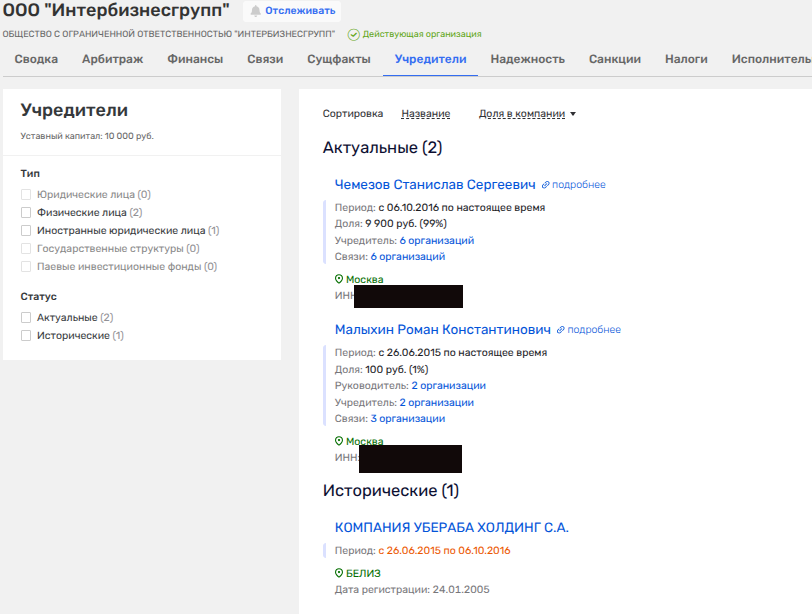Enable the Физические лица checkbox

[x=26, y=213]
